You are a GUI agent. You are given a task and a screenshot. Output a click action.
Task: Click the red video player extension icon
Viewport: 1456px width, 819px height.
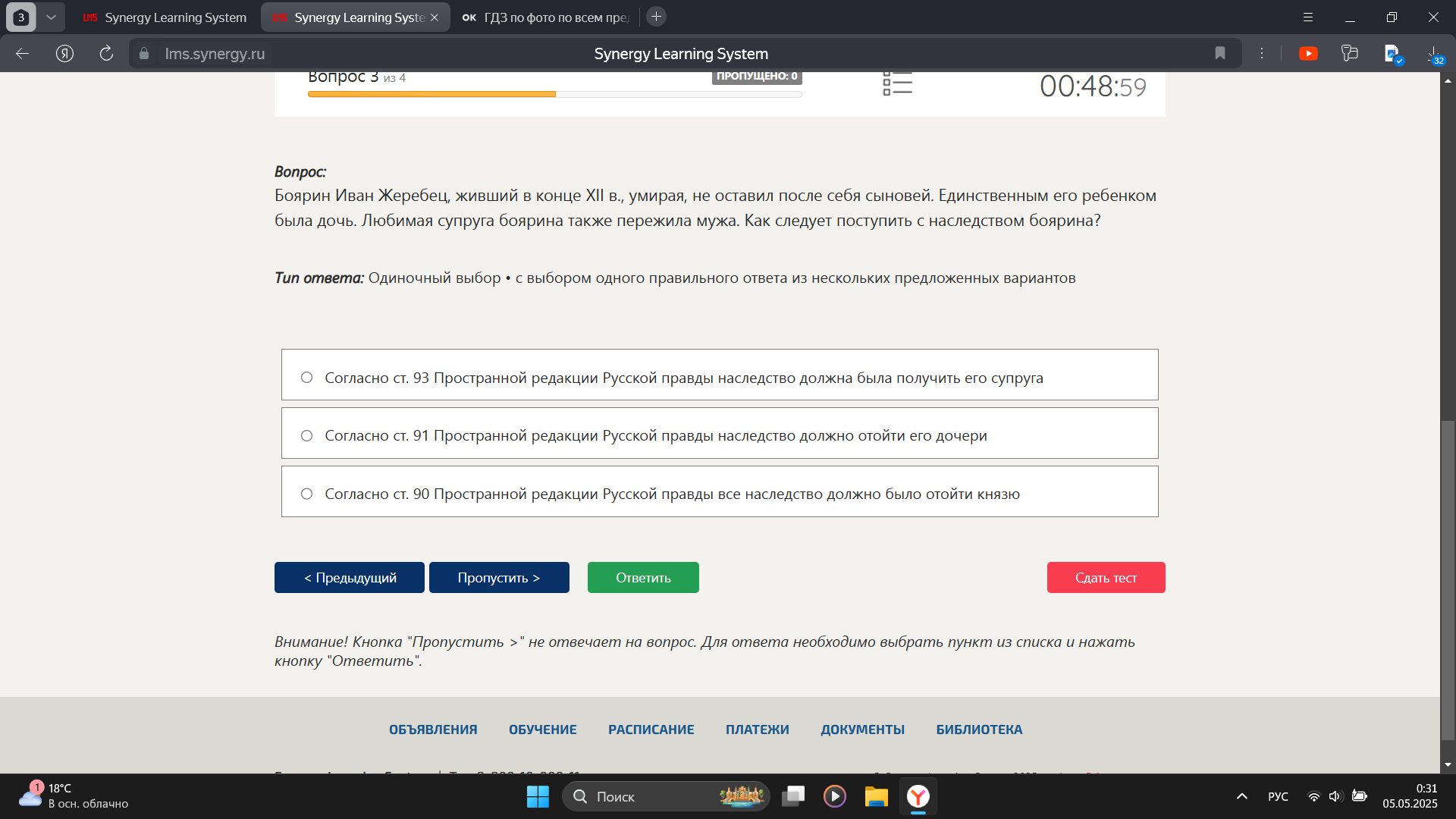point(1308,53)
